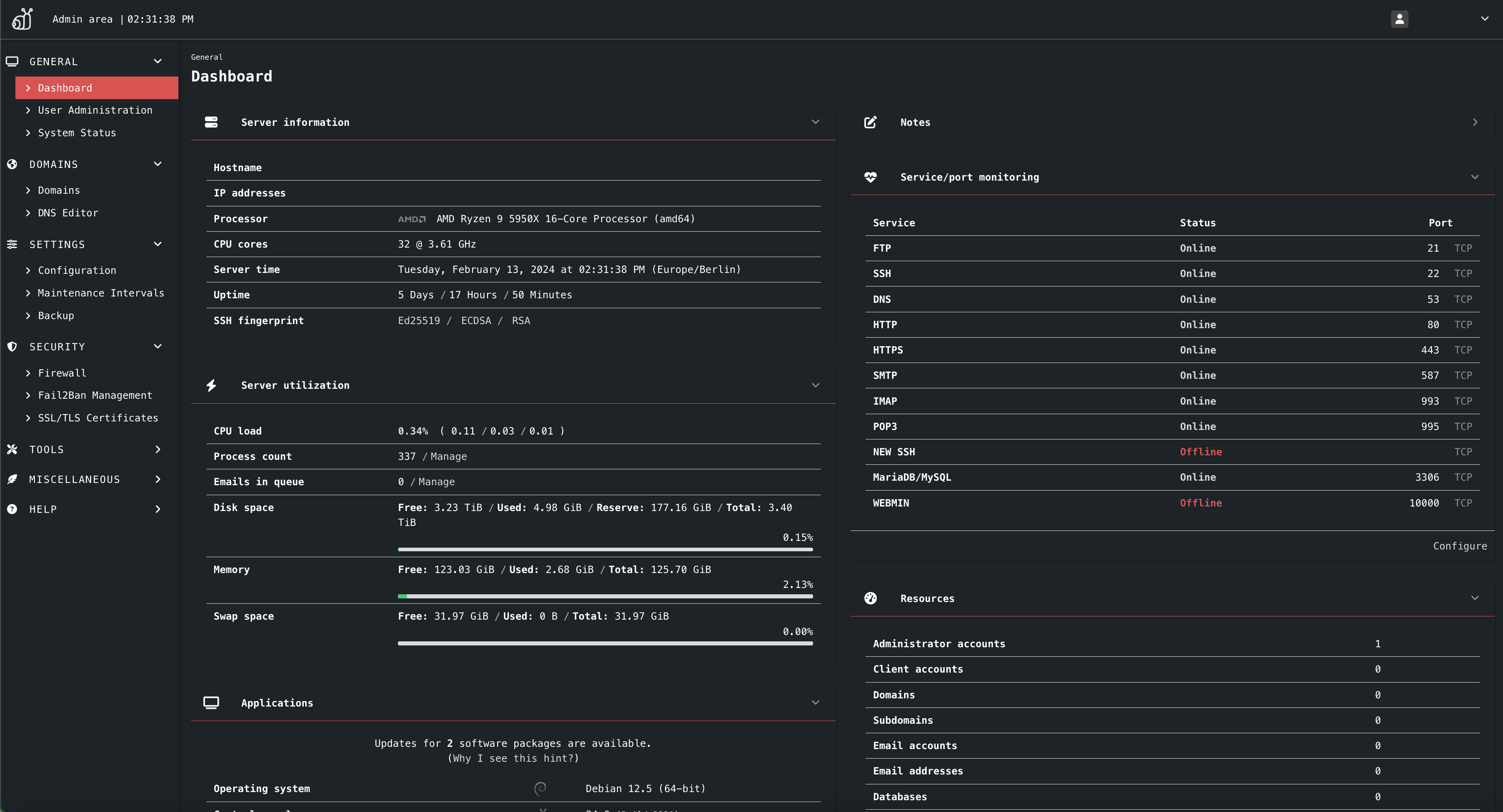
Task: Open Configuration settings
Action: [77, 270]
